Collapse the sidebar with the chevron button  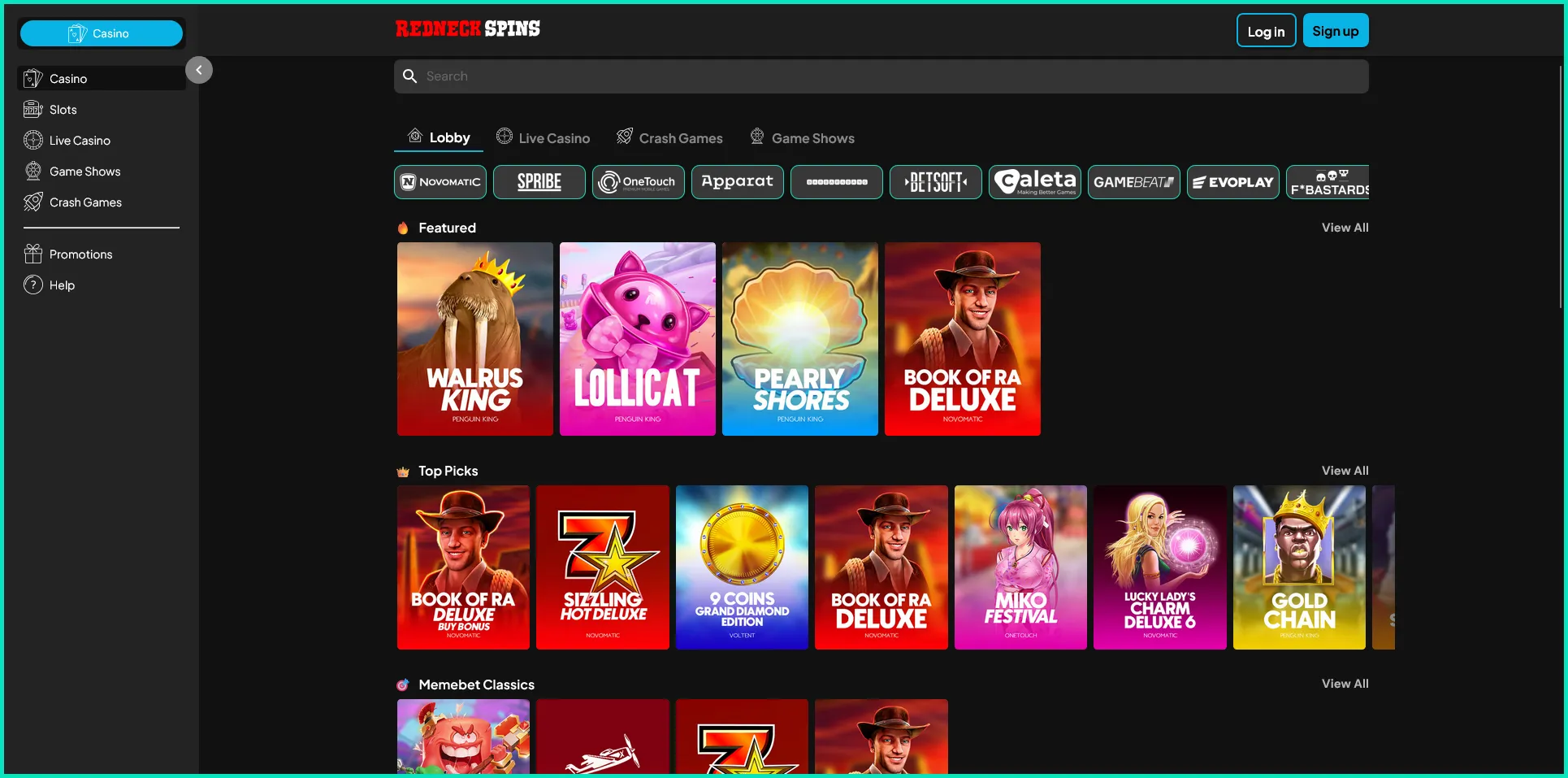pyautogui.click(x=199, y=71)
